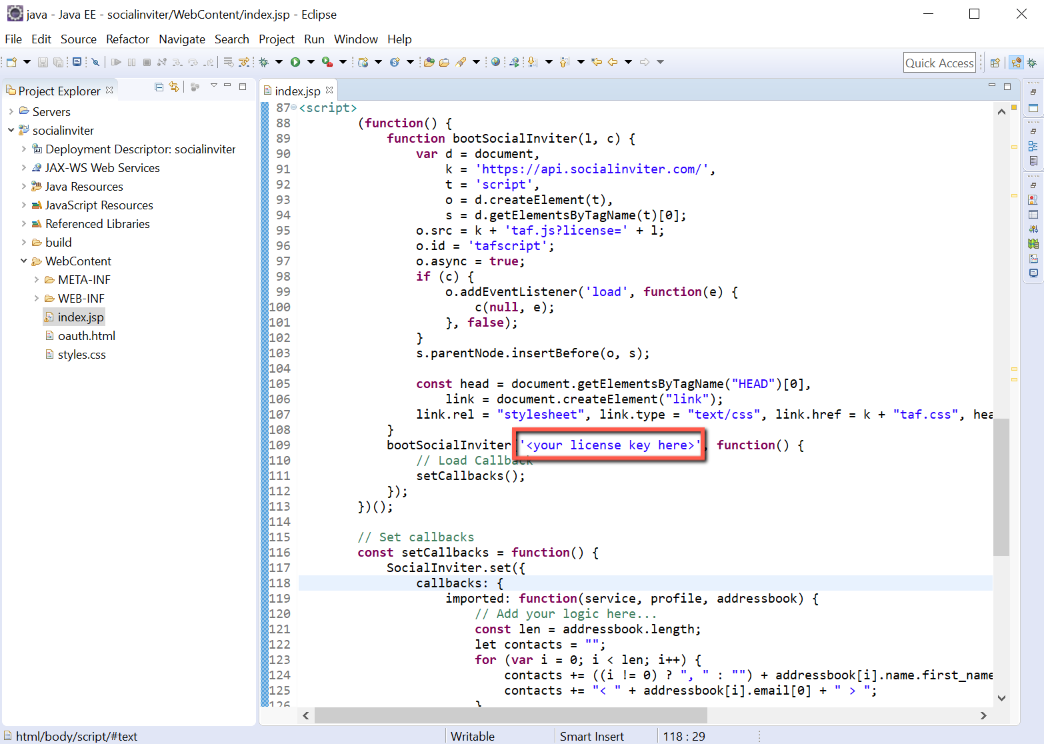Open Project Explorer View Menu triangle

tap(214, 86)
